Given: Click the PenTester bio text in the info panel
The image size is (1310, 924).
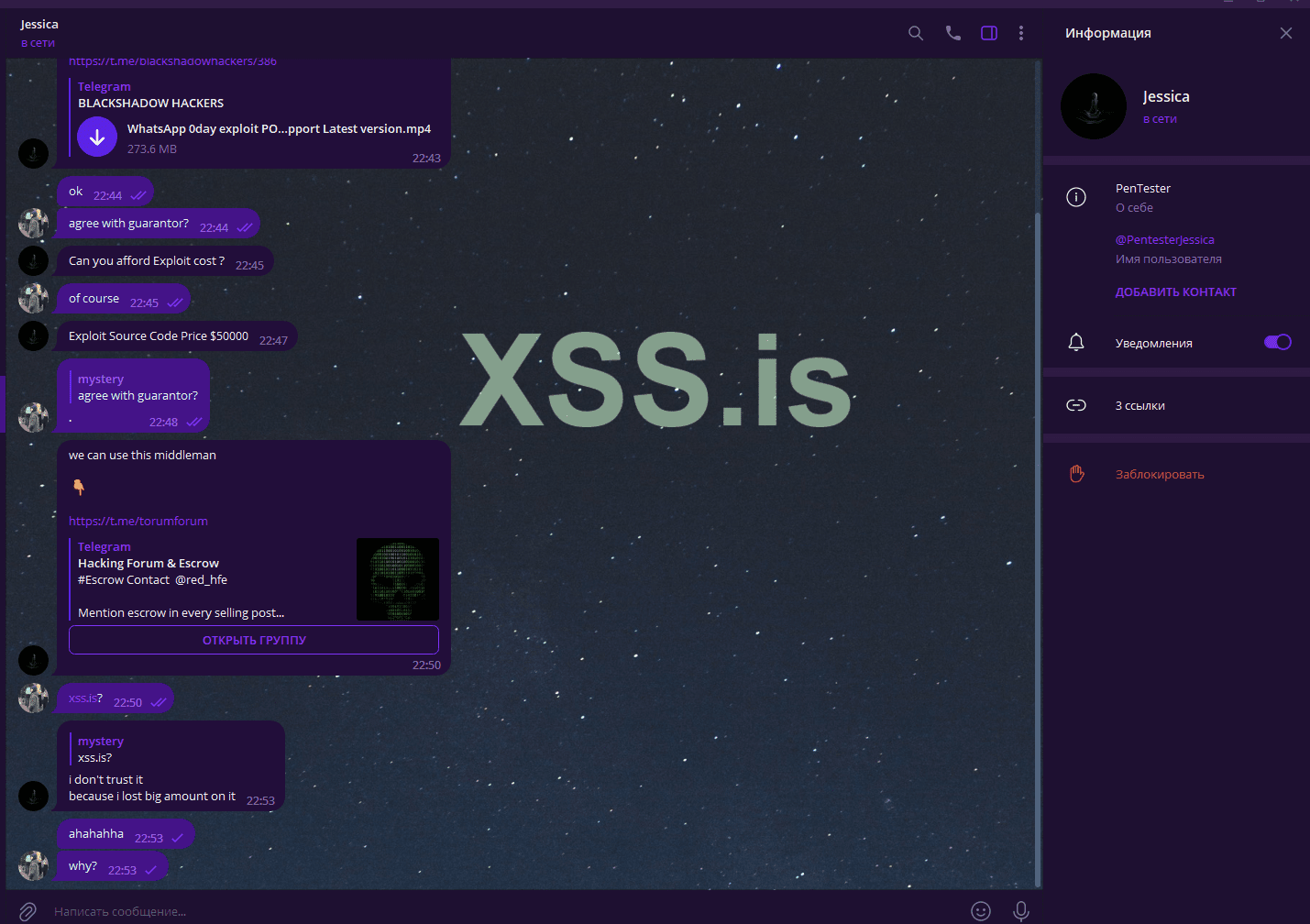Looking at the screenshot, I should click(x=1143, y=189).
